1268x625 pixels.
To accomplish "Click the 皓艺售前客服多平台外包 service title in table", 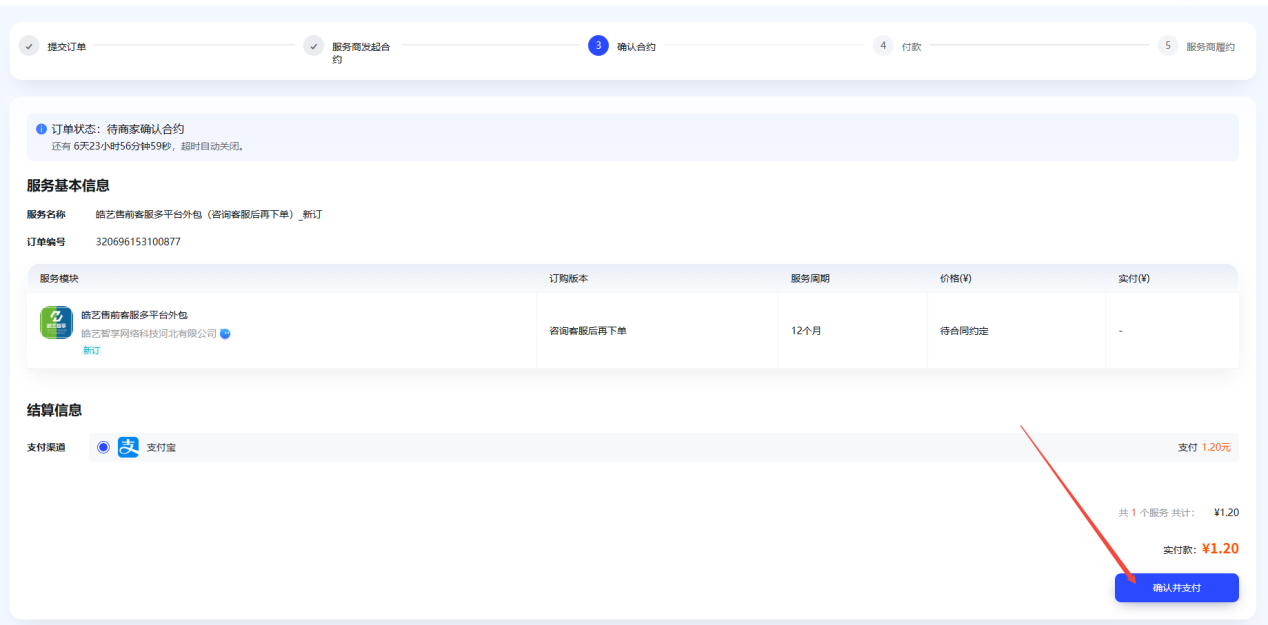I will (x=134, y=315).
